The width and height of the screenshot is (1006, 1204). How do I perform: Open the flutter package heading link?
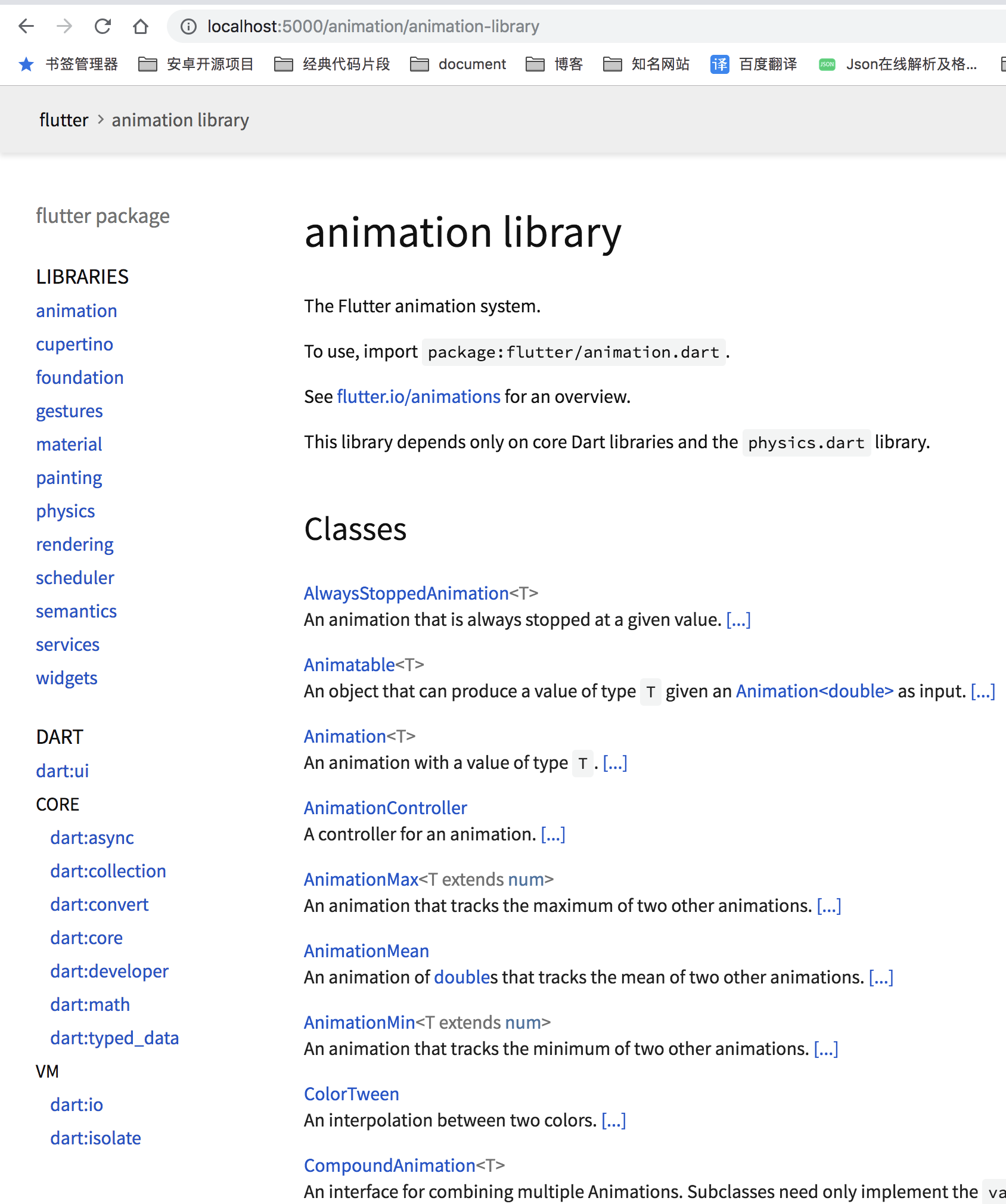[x=103, y=216]
